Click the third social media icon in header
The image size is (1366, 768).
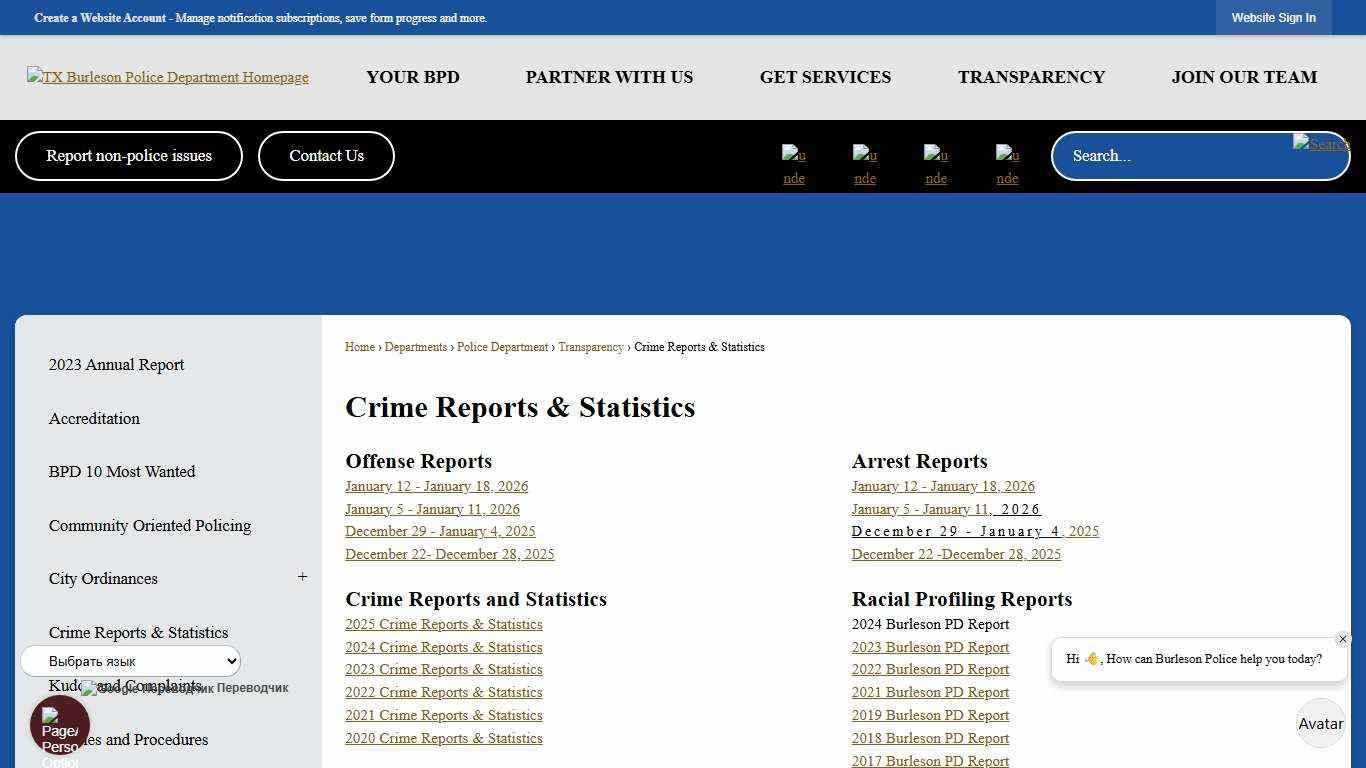click(936, 165)
